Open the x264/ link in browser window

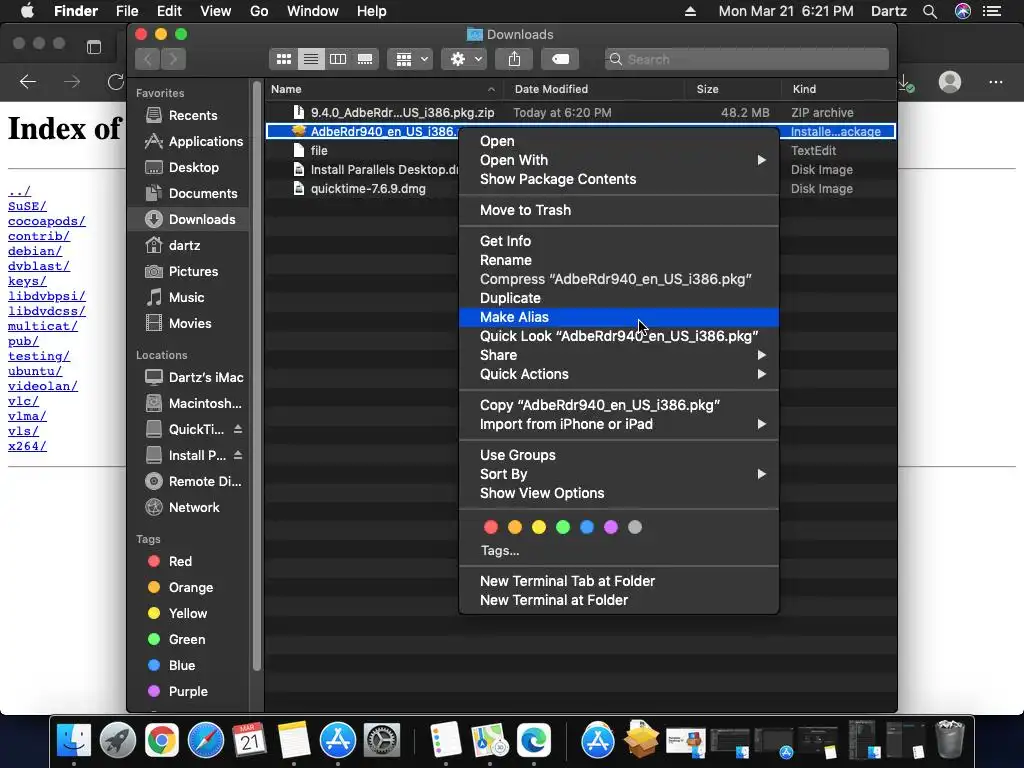click(x=27, y=446)
